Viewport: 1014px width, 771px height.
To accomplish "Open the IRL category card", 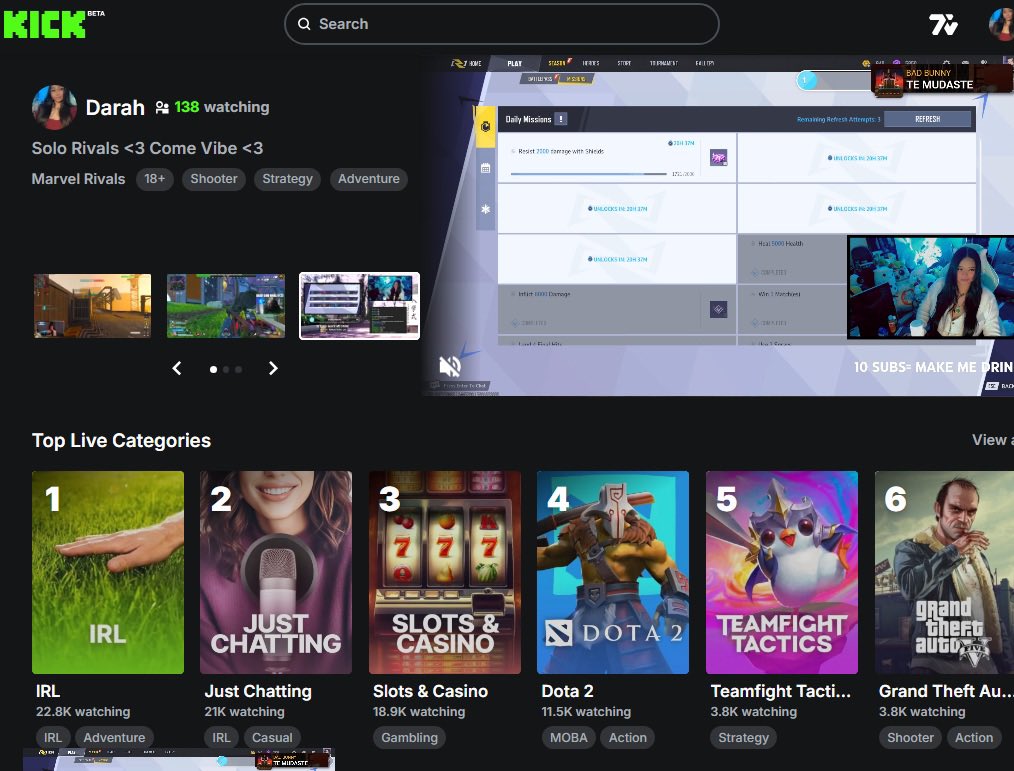I will [x=108, y=572].
